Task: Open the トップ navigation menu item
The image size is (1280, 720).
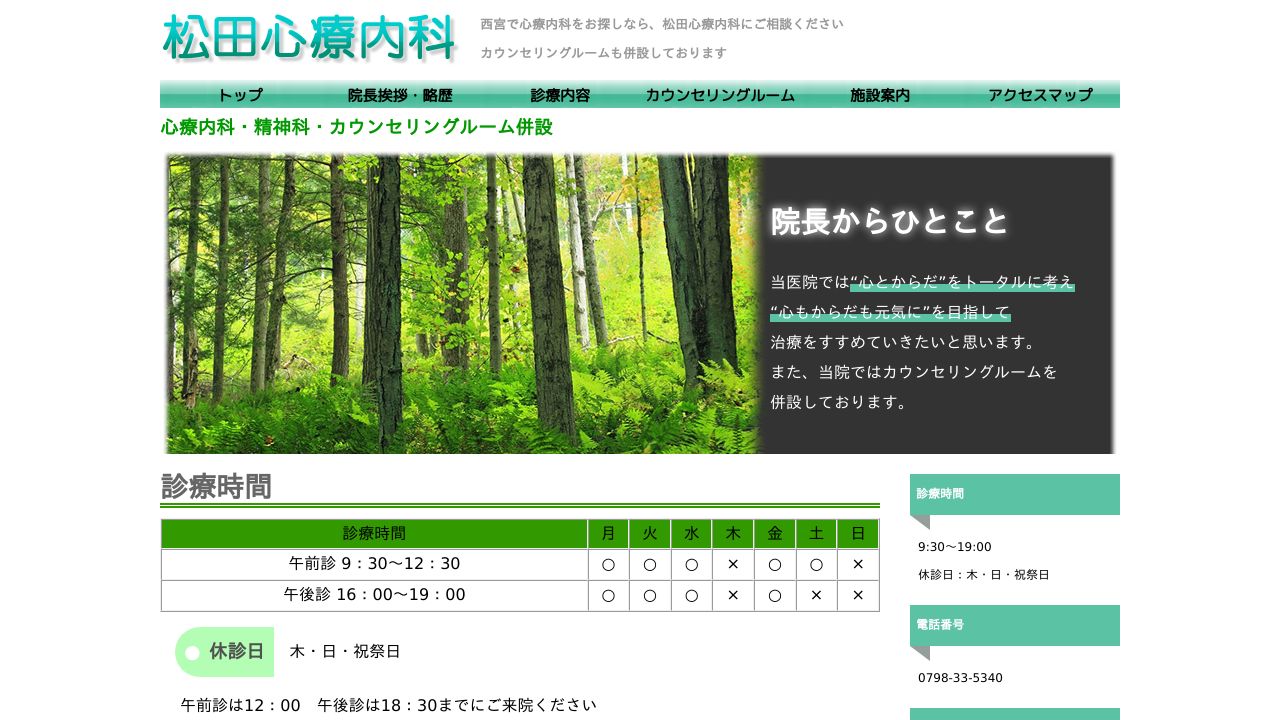Action: 239,95
